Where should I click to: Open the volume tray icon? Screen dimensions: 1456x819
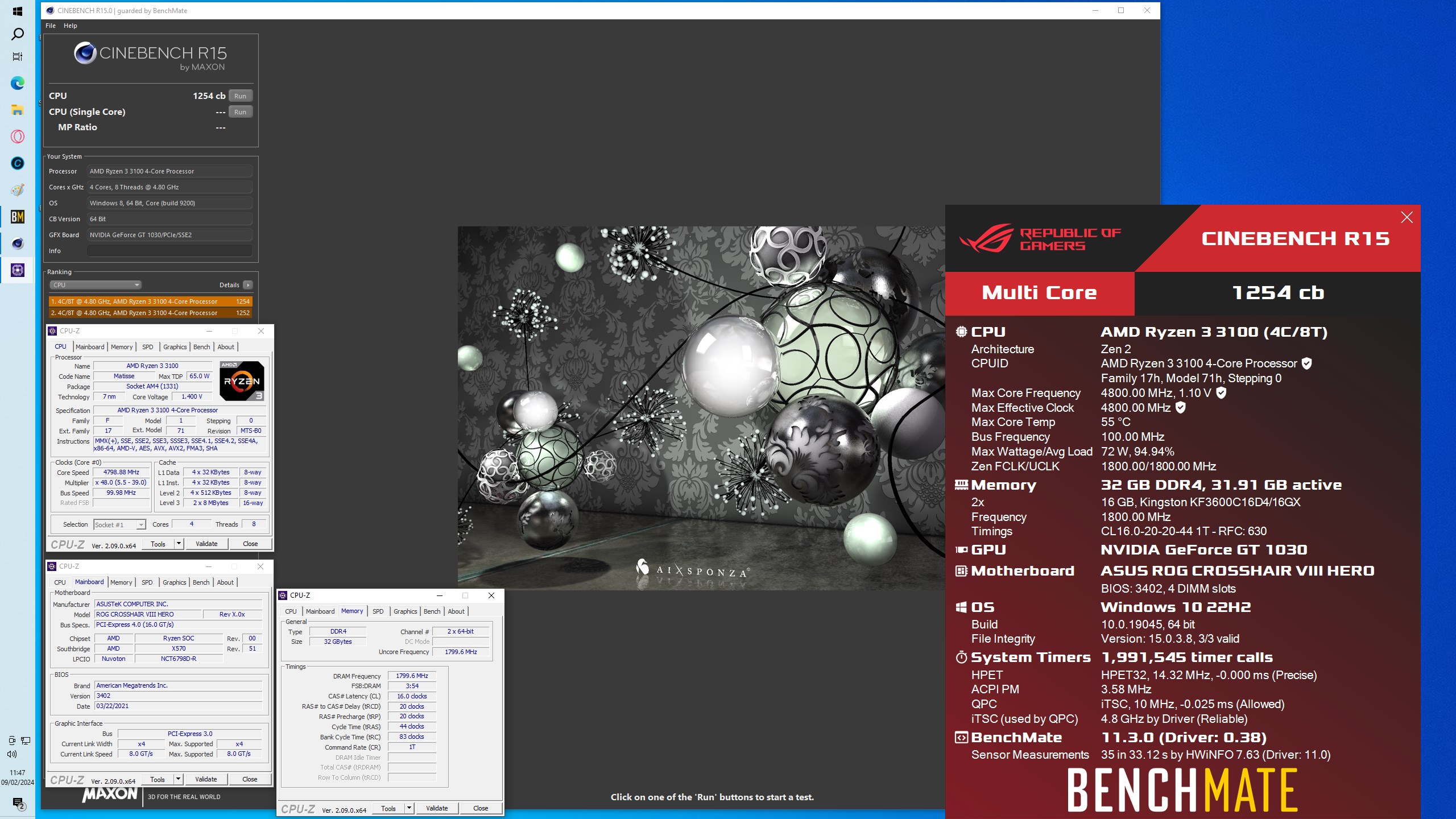pos(12,754)
